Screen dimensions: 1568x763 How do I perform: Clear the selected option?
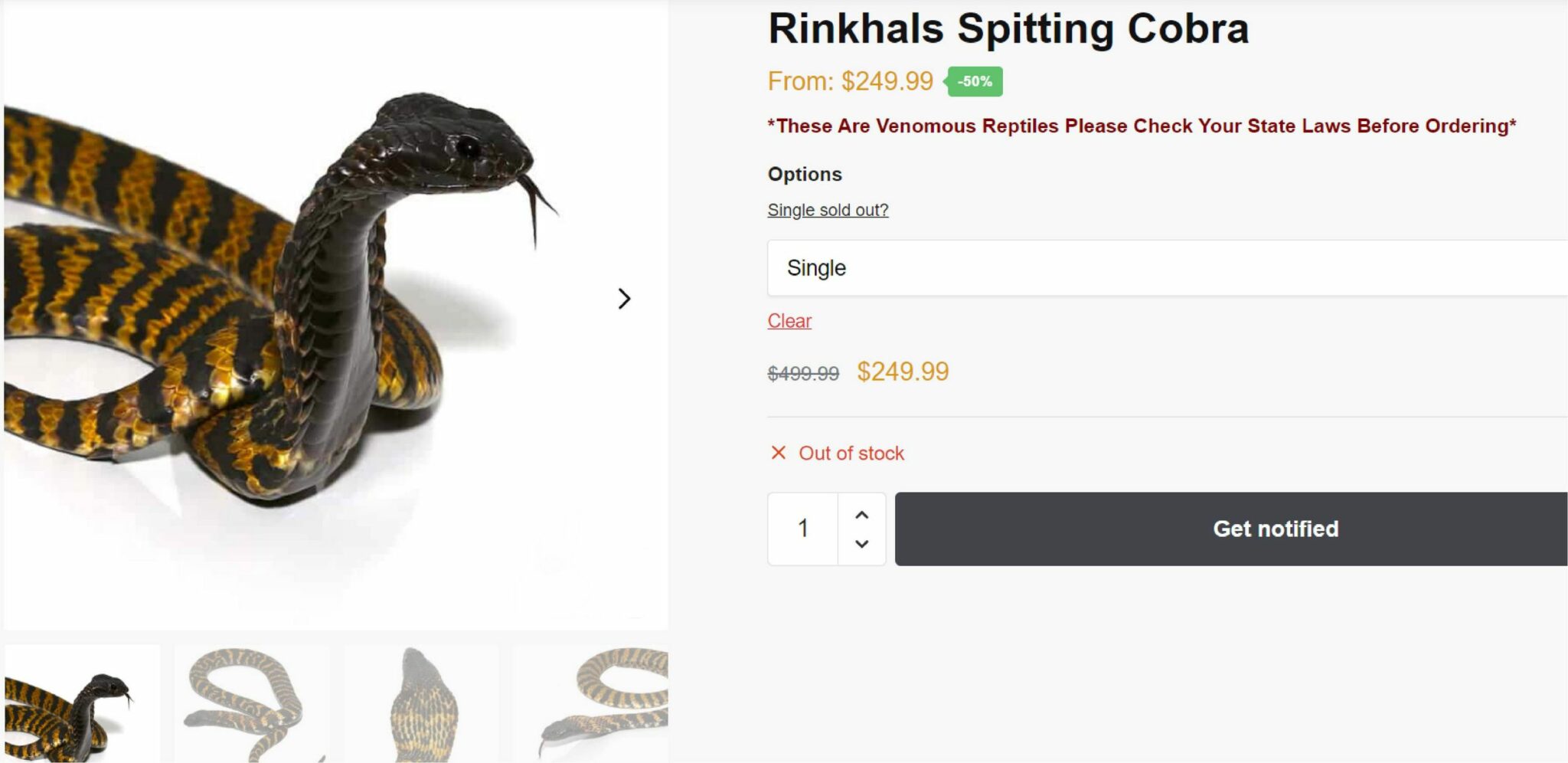pos(789,321)
